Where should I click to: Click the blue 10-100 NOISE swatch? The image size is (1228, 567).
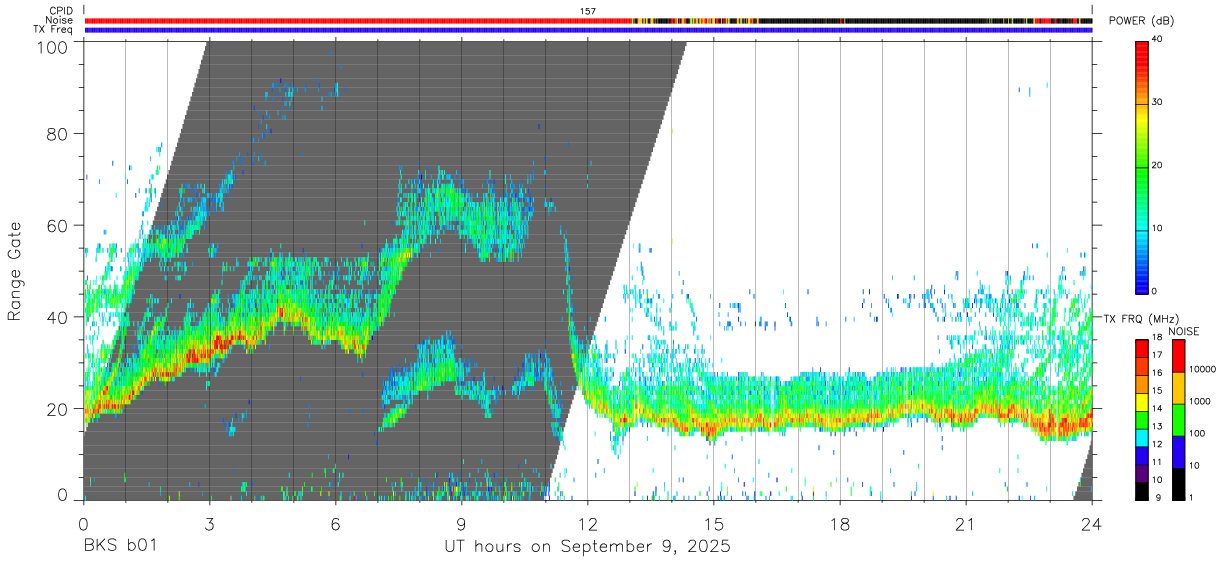pyautogui.click(x=1179, y=452)
